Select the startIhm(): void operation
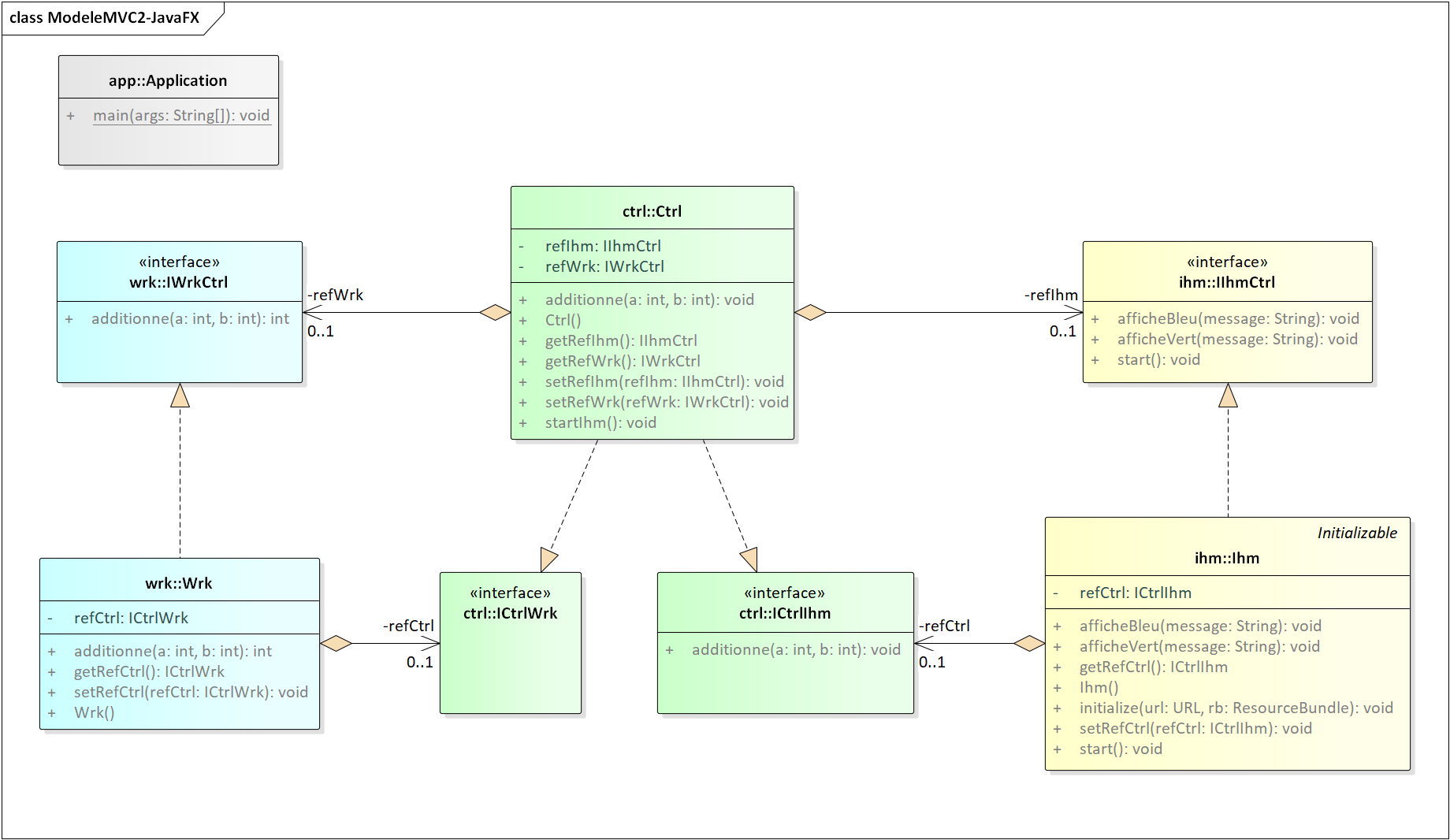Image resolution: width=1450 pixels, height=840 pixels. (x=600, y=423)
